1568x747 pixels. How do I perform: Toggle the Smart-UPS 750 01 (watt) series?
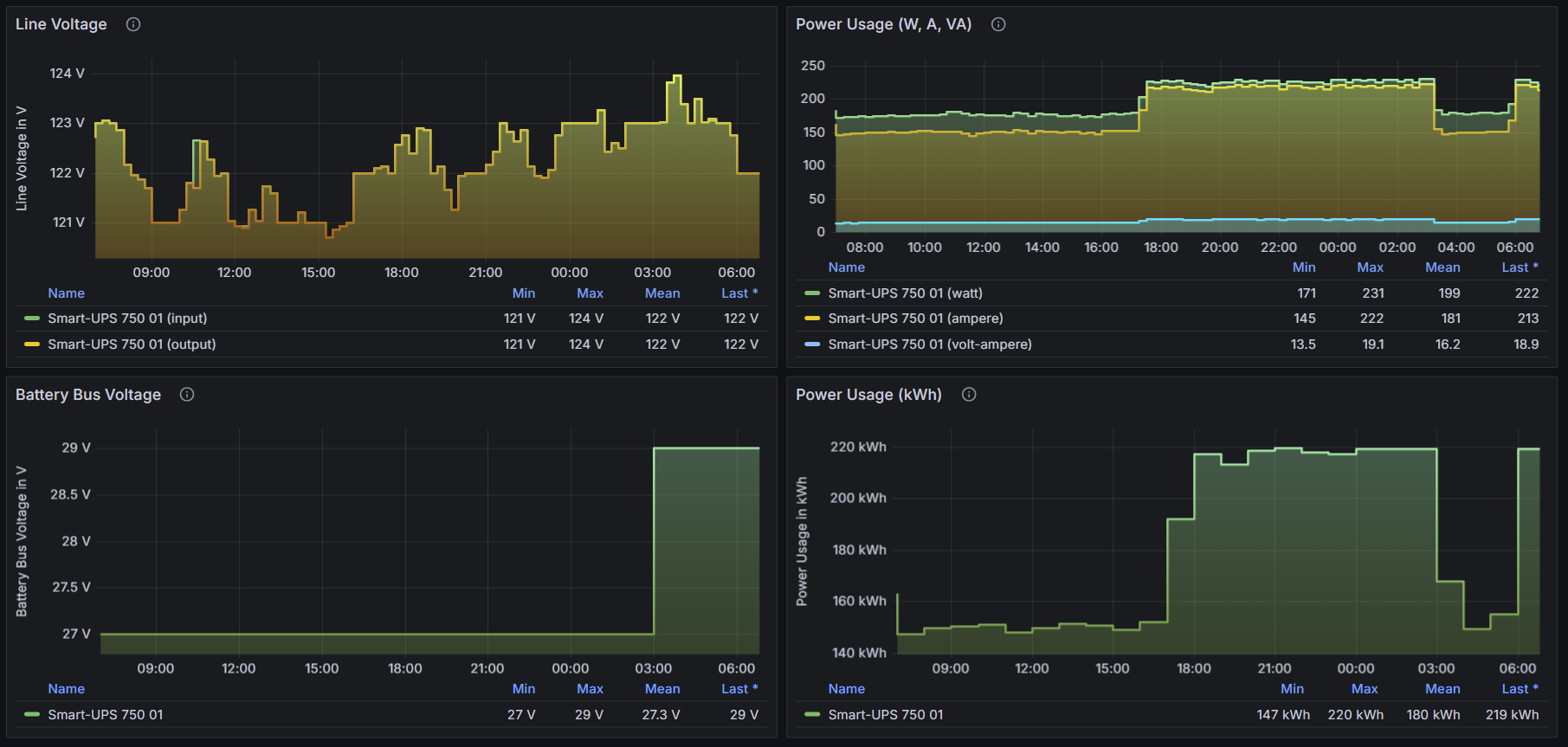click(x=905, y=293)
